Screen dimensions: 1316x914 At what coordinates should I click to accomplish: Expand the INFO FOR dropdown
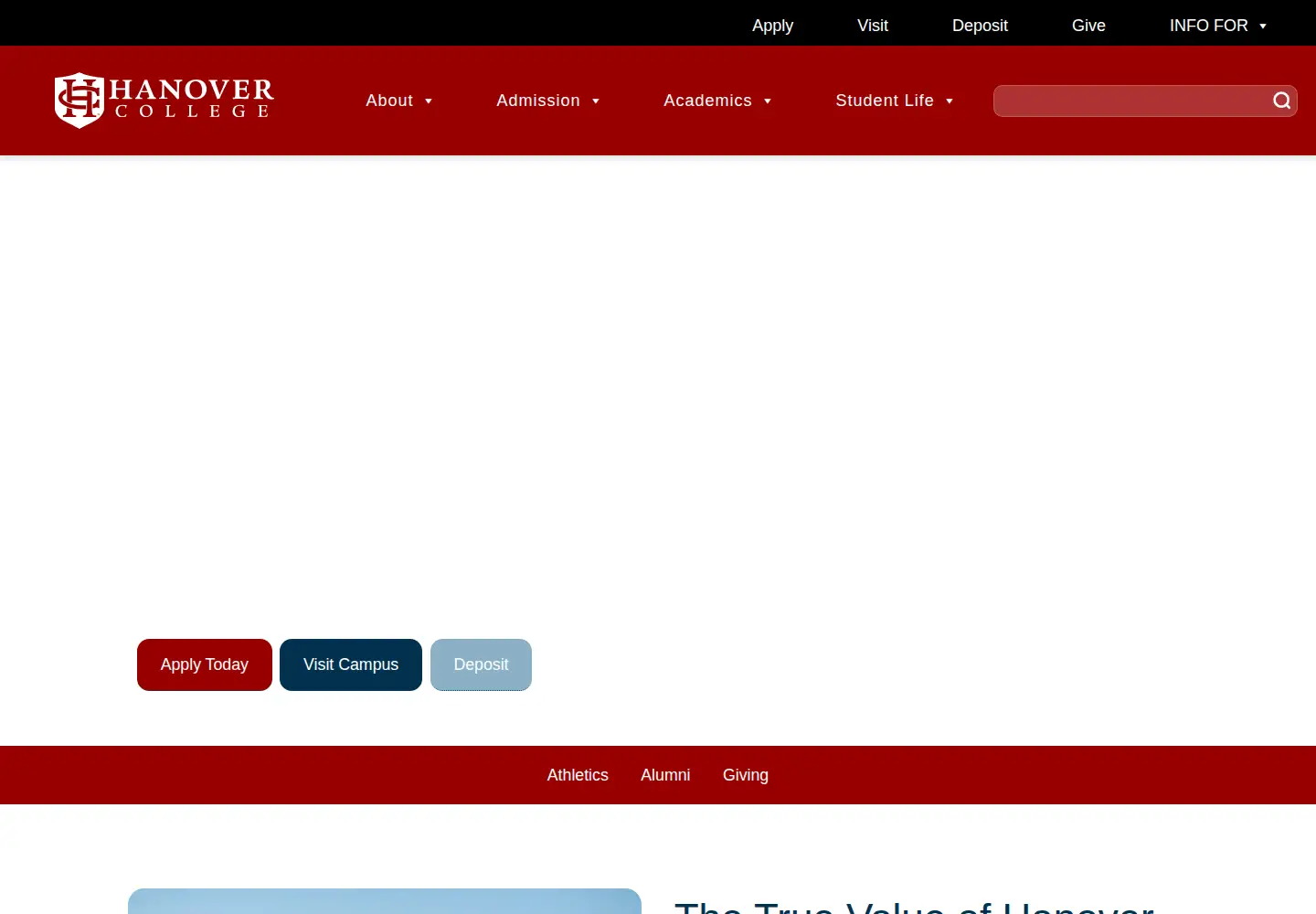pos(1218,26)
